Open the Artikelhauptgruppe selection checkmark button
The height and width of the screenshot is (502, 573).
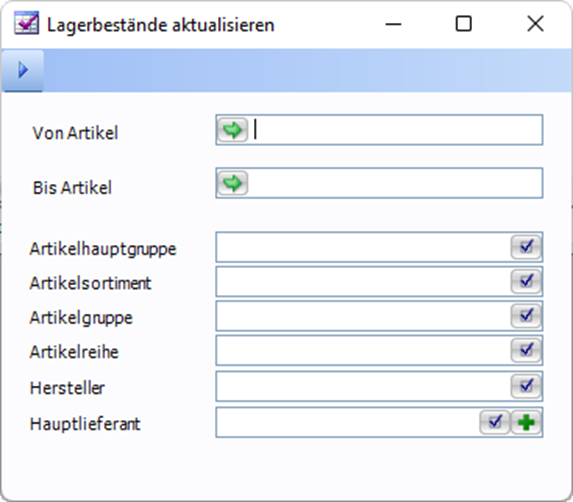(x=526, y=247)
